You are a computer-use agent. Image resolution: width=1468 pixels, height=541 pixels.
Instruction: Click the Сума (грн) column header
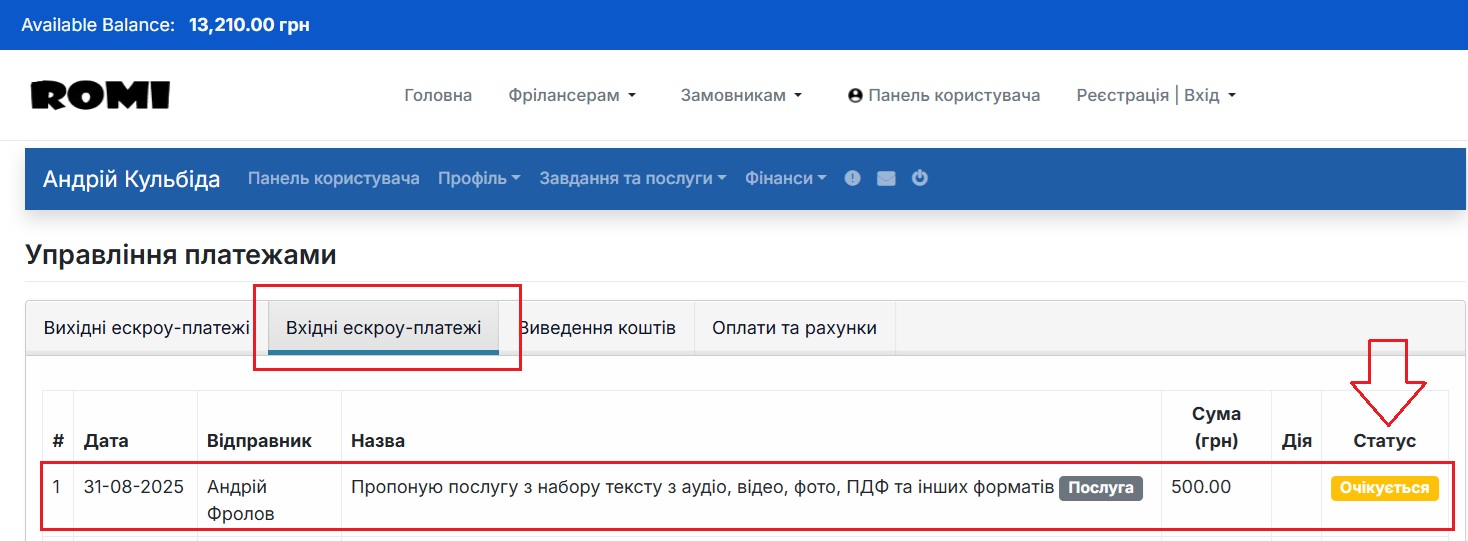(1216, 427)
